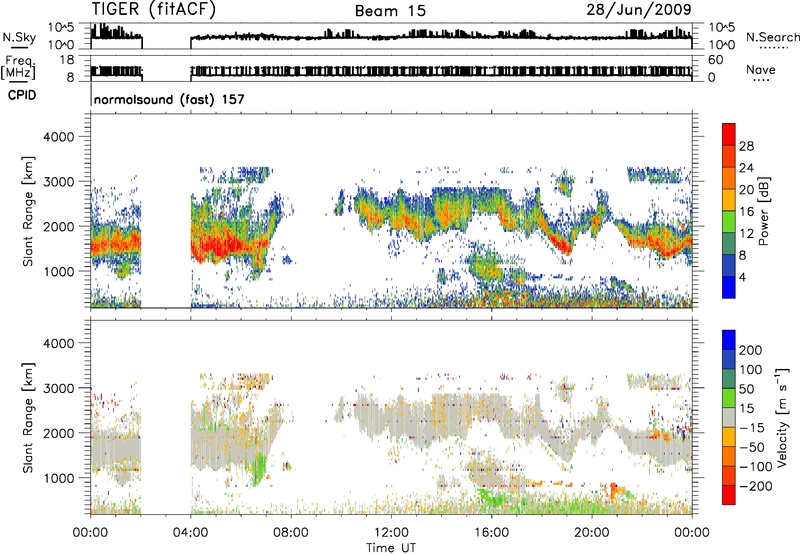Click the N.Search legend label
The image size is (800, 554).
(x=772, y=37)
